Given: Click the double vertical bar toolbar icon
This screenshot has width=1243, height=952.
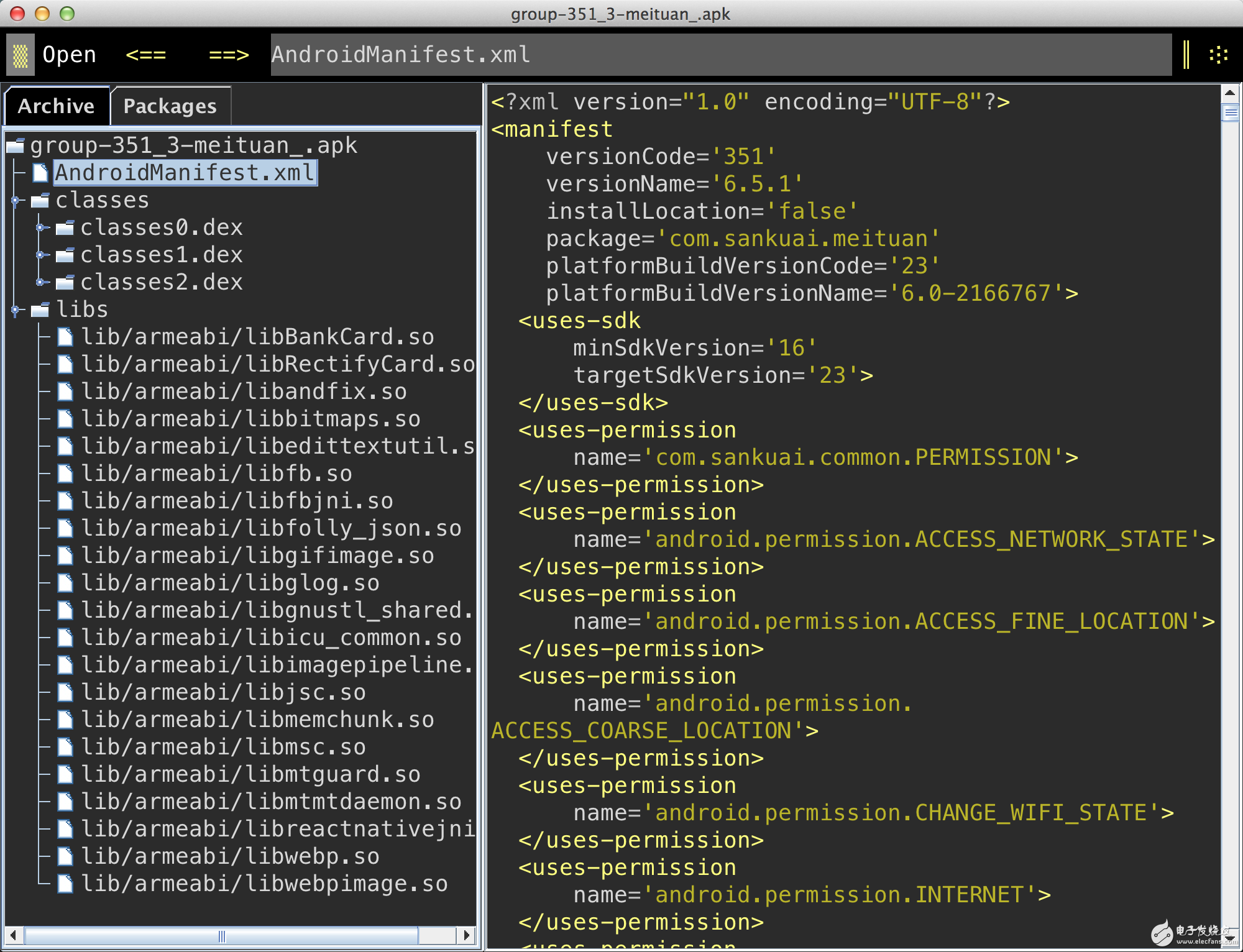Looking at the screenshot, I should point(1186,55).
